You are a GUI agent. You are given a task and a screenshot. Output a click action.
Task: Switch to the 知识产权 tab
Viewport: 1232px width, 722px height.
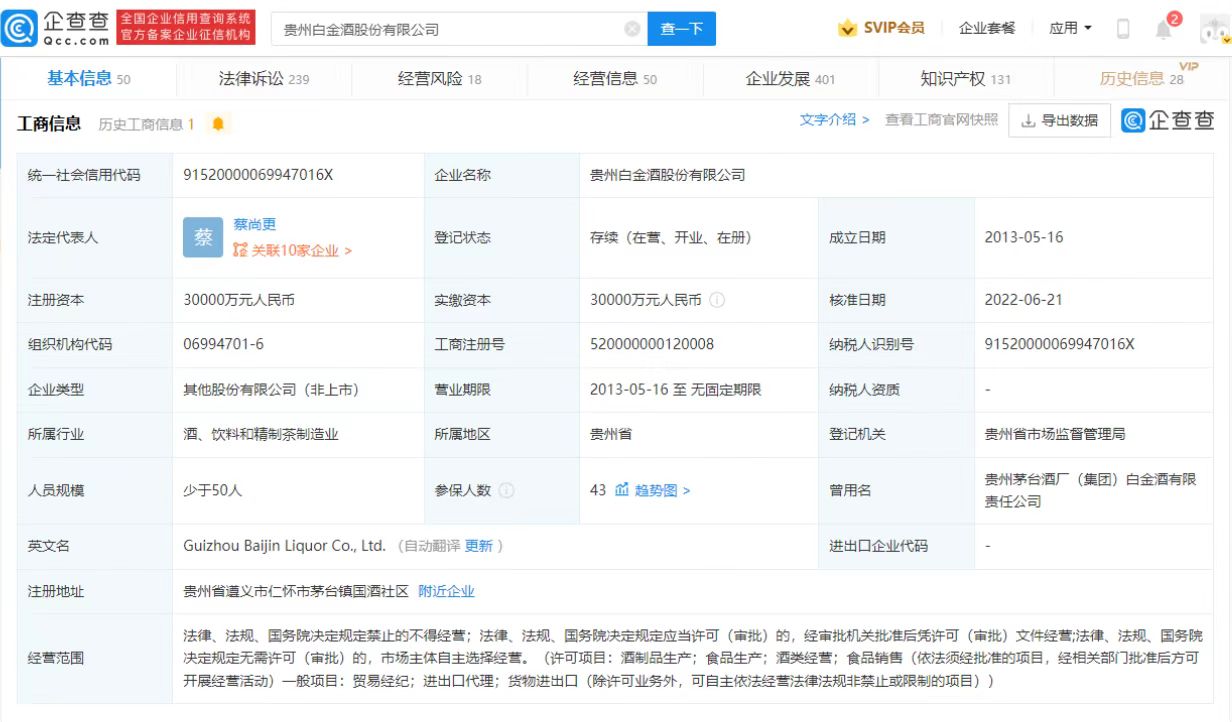pyautogui.click(x=965, y=78)
